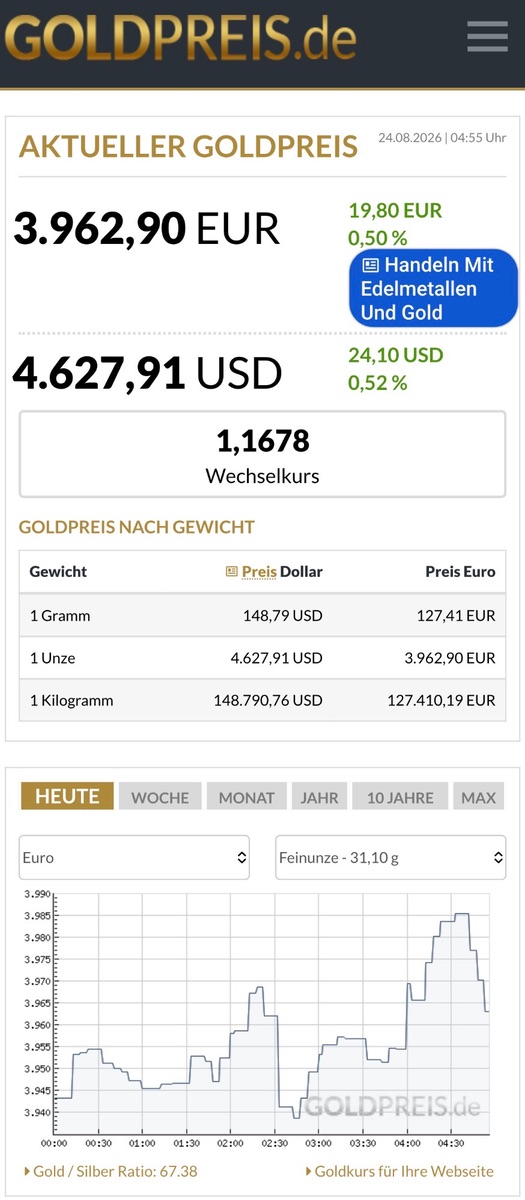Open Goldkurs für Ihre Webseite link
Screen dimensions: 525x1200
[x=399, y=1171]
